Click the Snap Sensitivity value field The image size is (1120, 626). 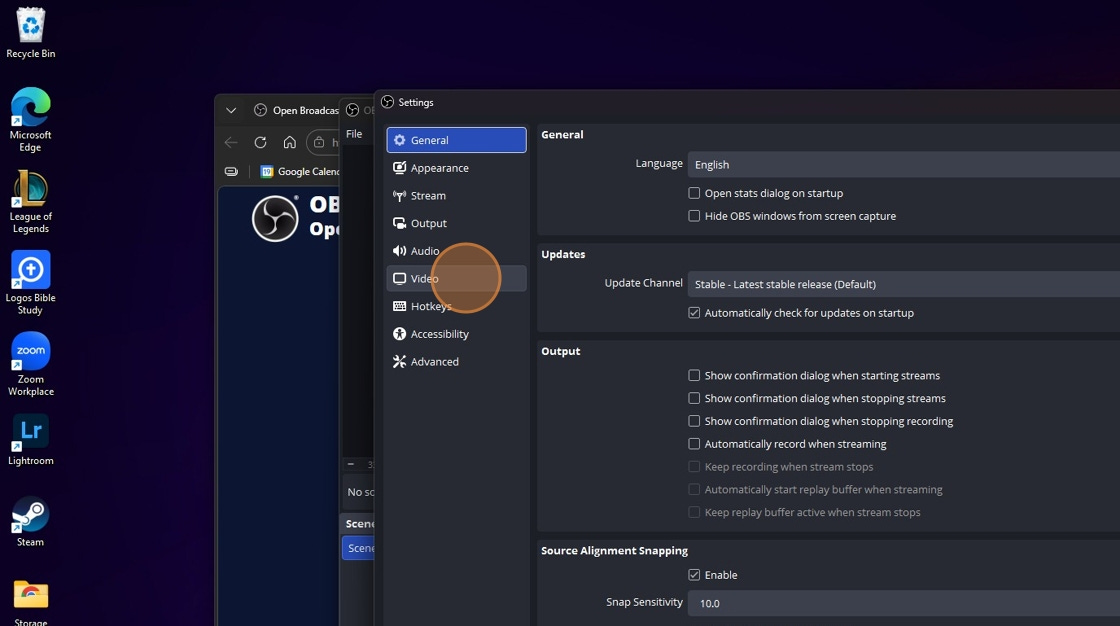coord(904,603)
